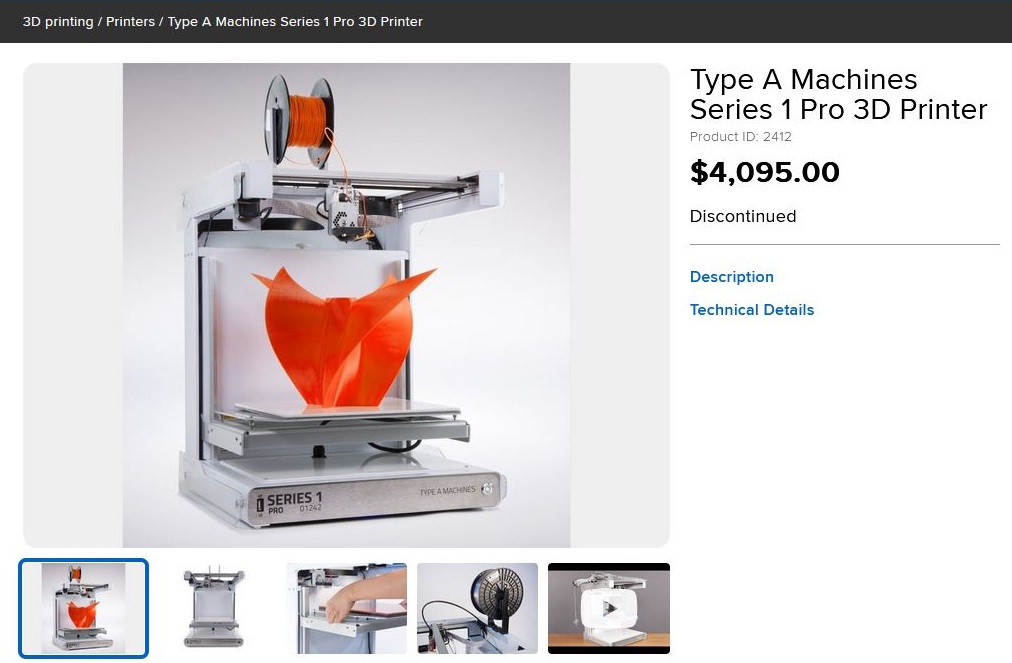The image size is (1012, 663).
Task: Select the filament spool close-up thumbnail
Action: 477,608
